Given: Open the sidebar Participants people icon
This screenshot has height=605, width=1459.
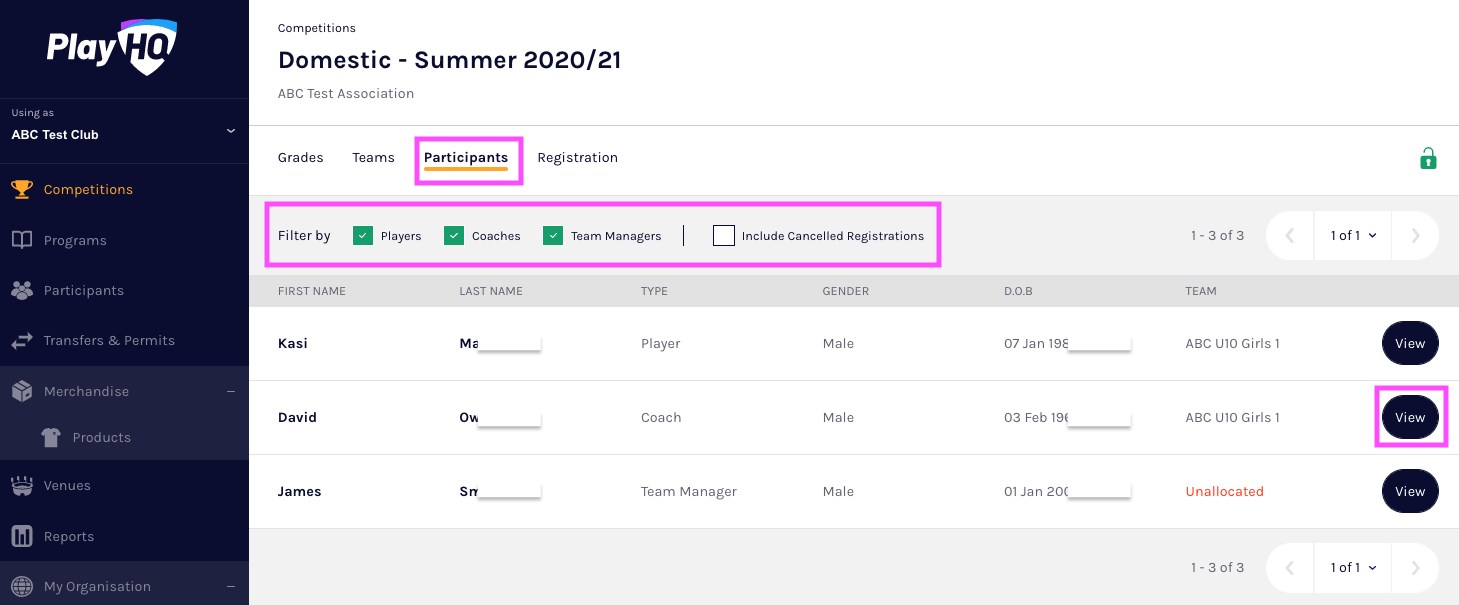Looking at the screenshot, I should click(22, 290).
